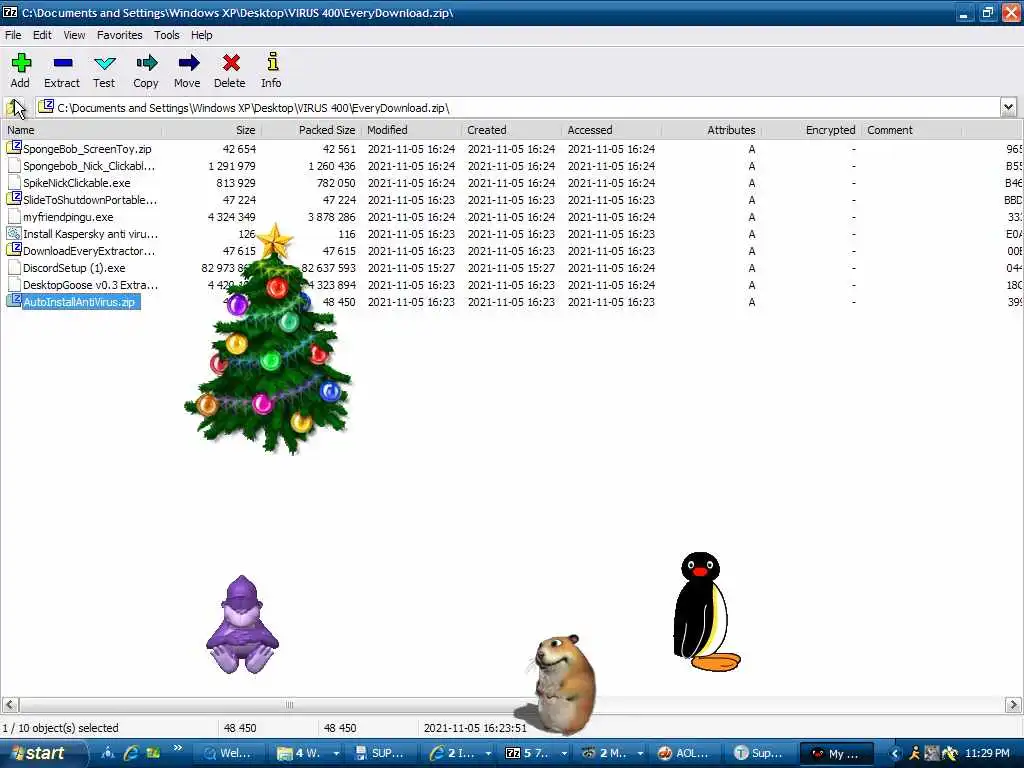The width and height of the screenshot is (1024, 768).
Task: Click the purple Bonzi gorilla character
Action: click(242, 625)
